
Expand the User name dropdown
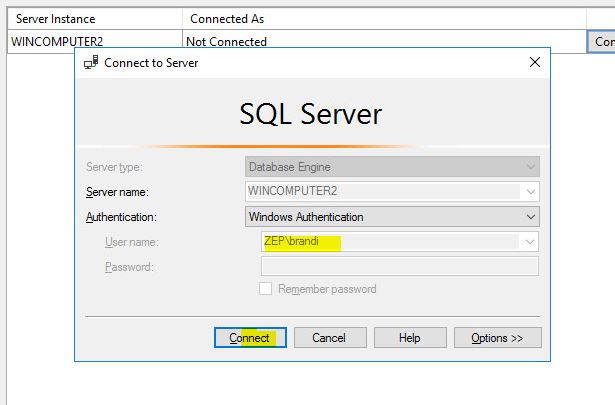(x=530, y=241)
